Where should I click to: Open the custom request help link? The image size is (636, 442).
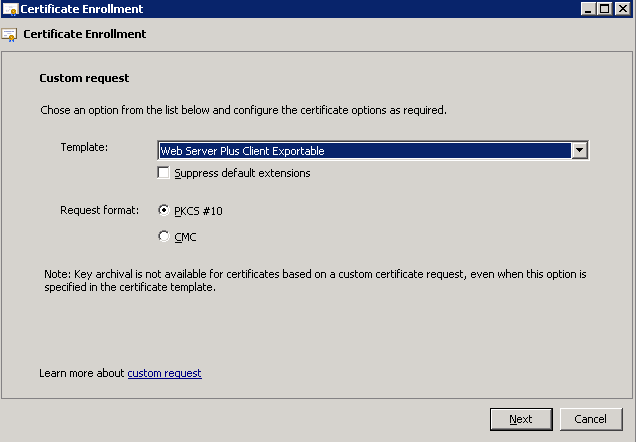pos(164,373)
